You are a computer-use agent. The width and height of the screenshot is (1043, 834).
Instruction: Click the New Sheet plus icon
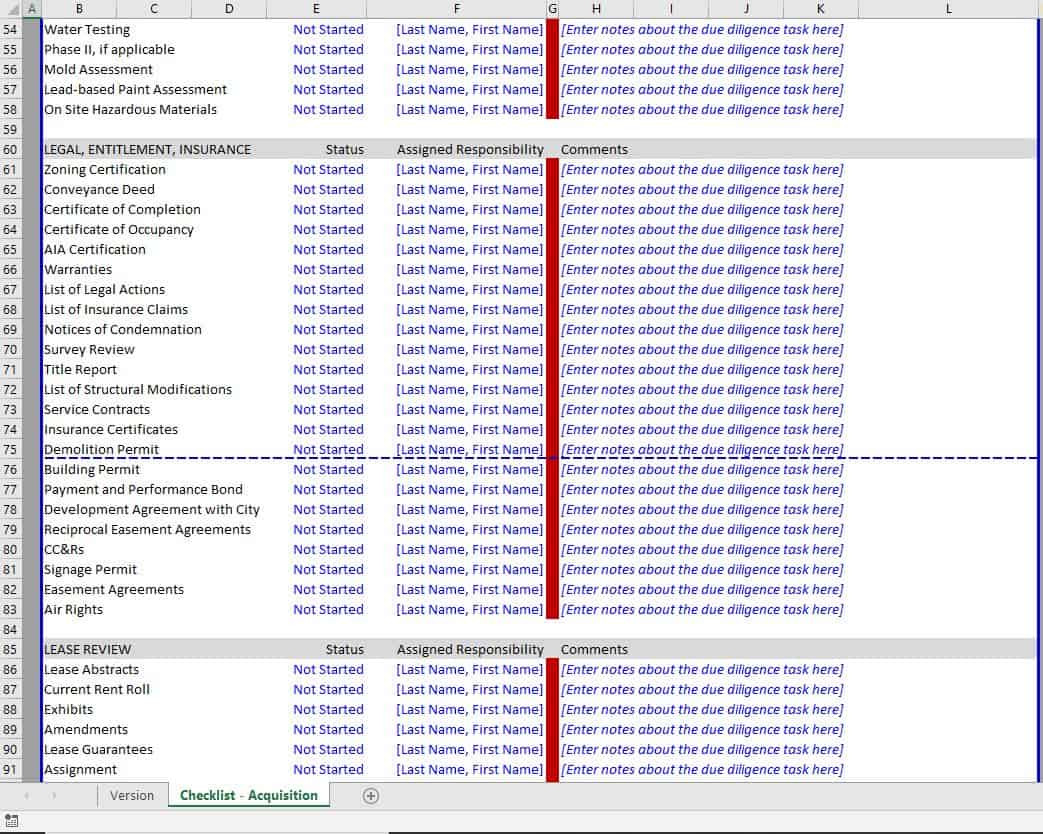(x=370, y=795)
